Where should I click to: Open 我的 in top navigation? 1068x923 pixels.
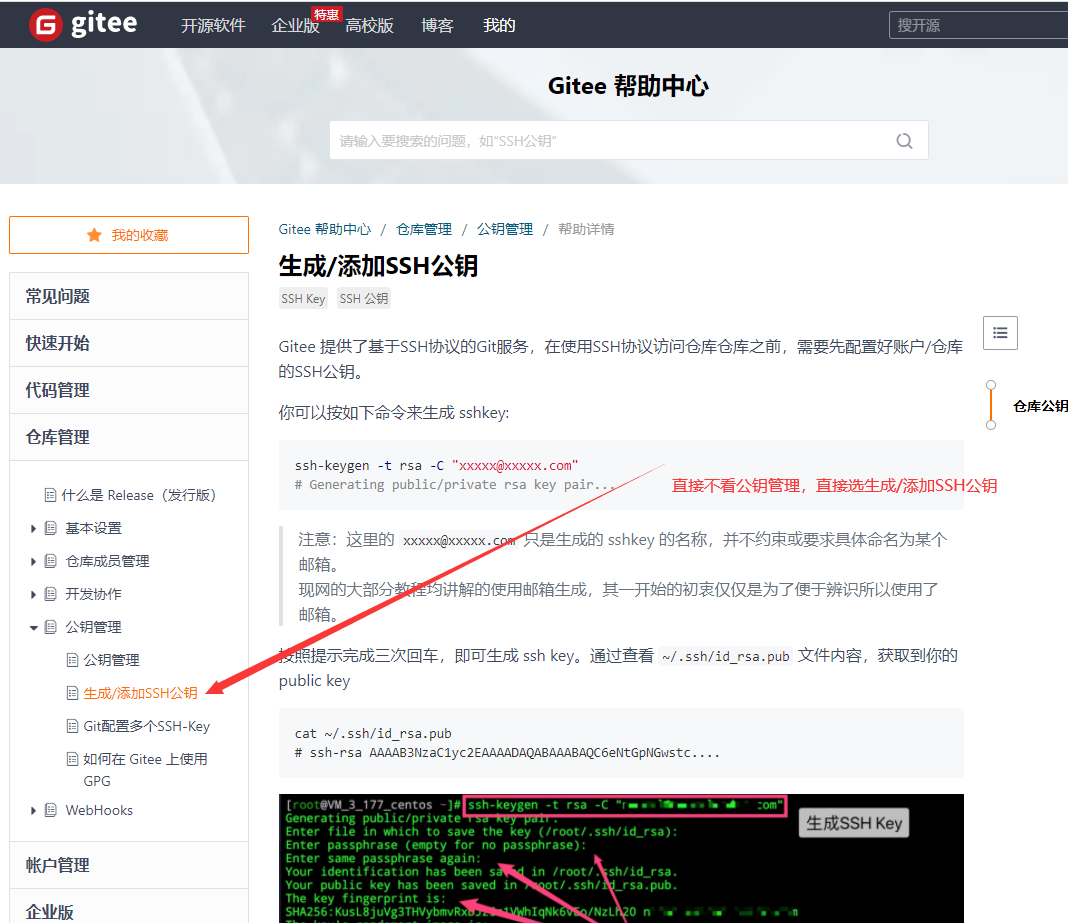(499, 26)
